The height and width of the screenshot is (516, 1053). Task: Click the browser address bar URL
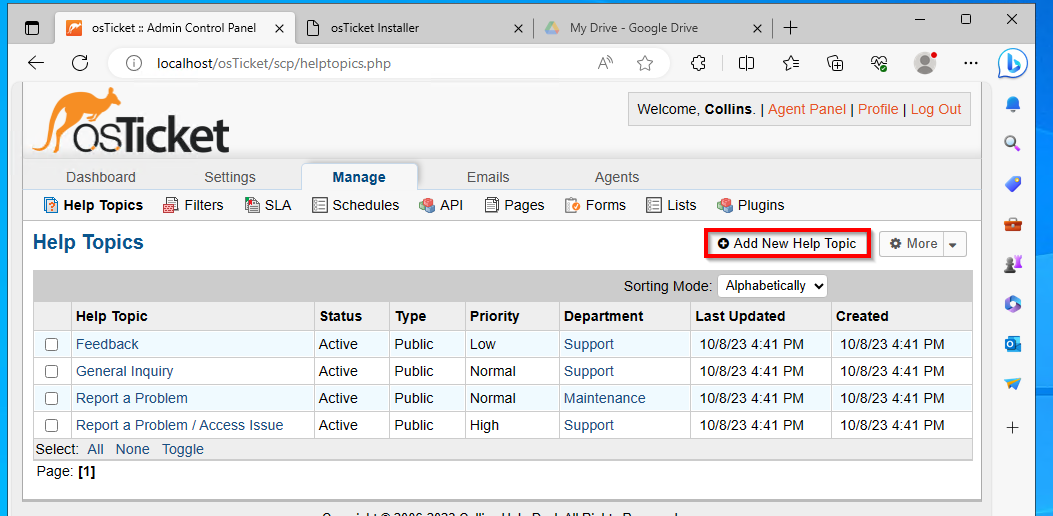pos(273,64)
